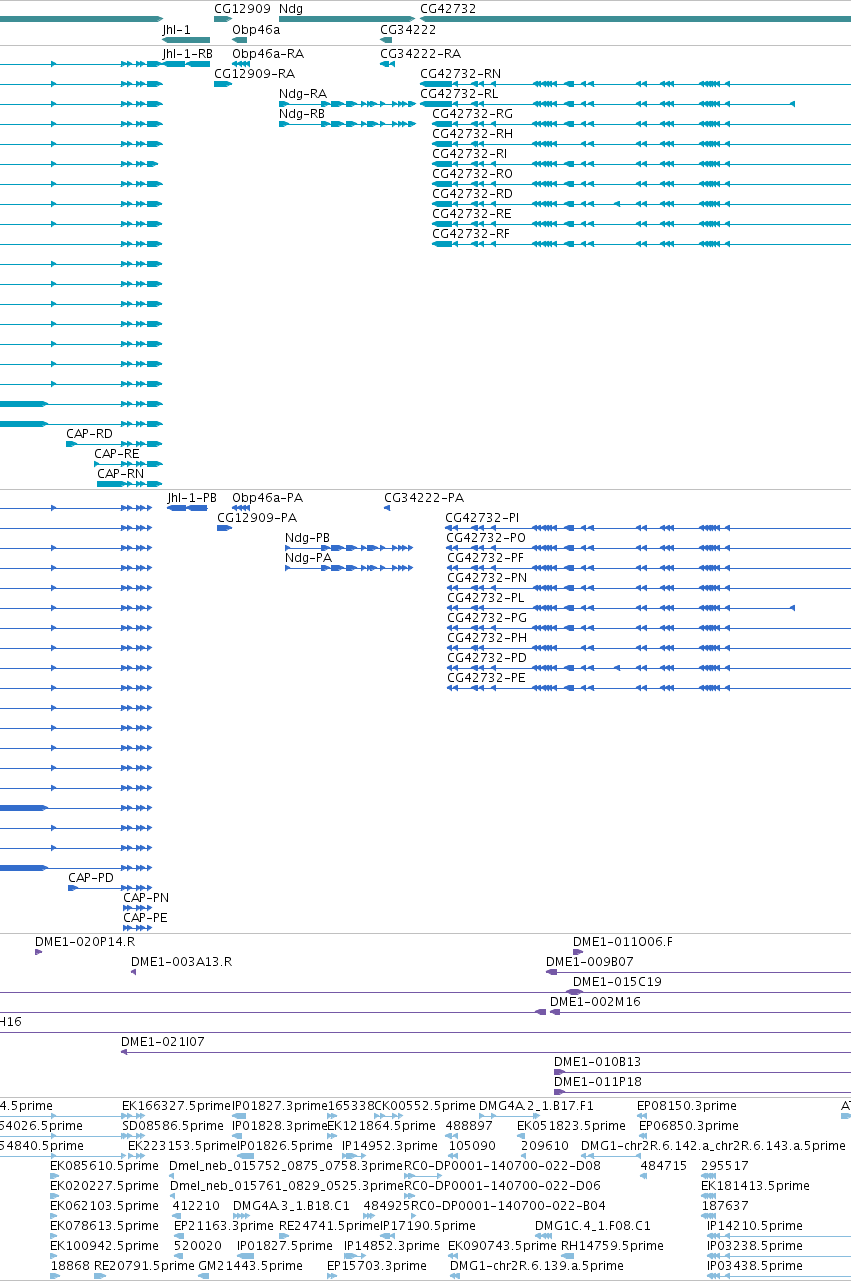The height and width of the screenshot is (1281, 851).
Task: Click the Ndg-PB protein label
Action: [308, 538]
